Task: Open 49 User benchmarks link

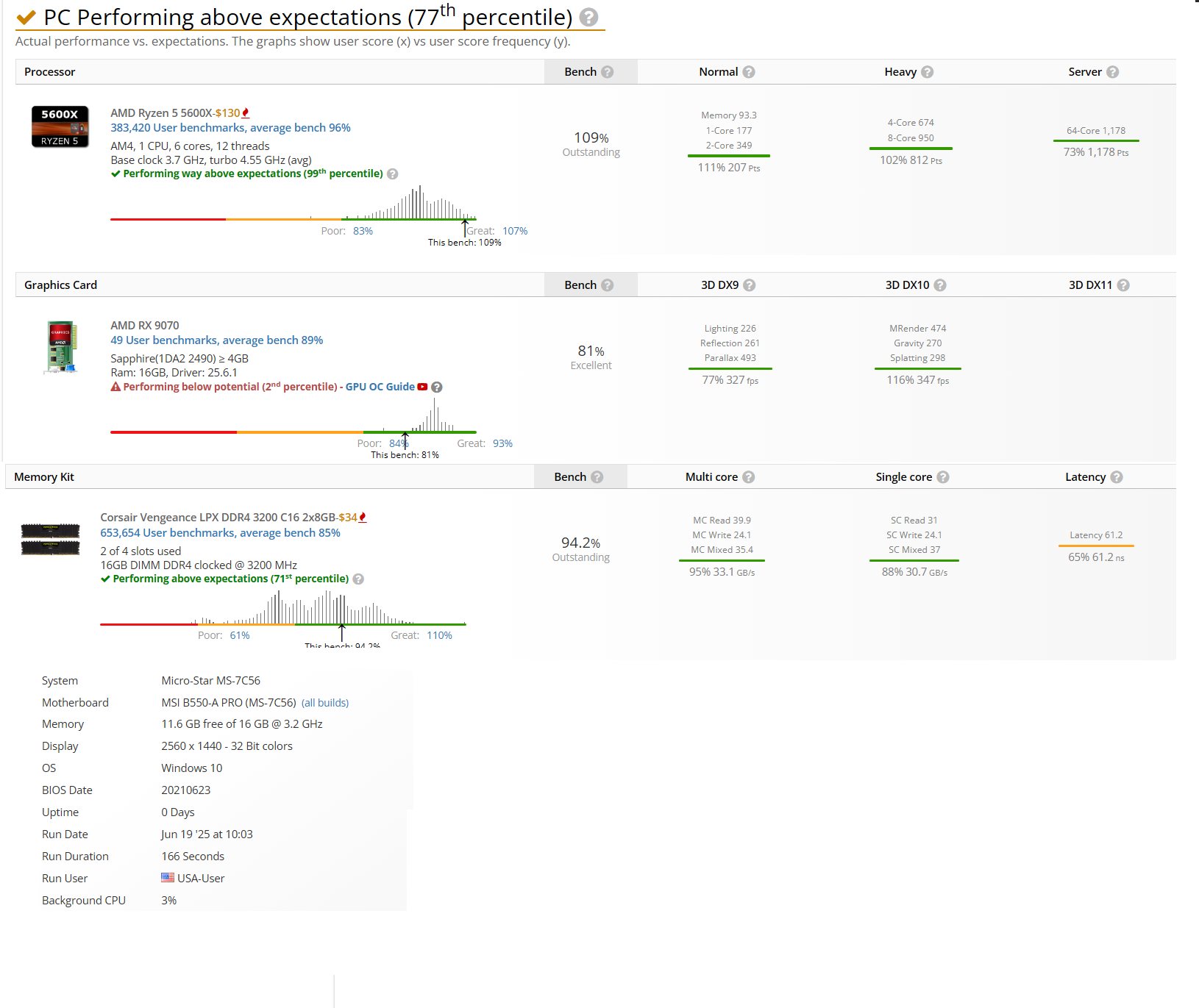Action: [217, 340]
